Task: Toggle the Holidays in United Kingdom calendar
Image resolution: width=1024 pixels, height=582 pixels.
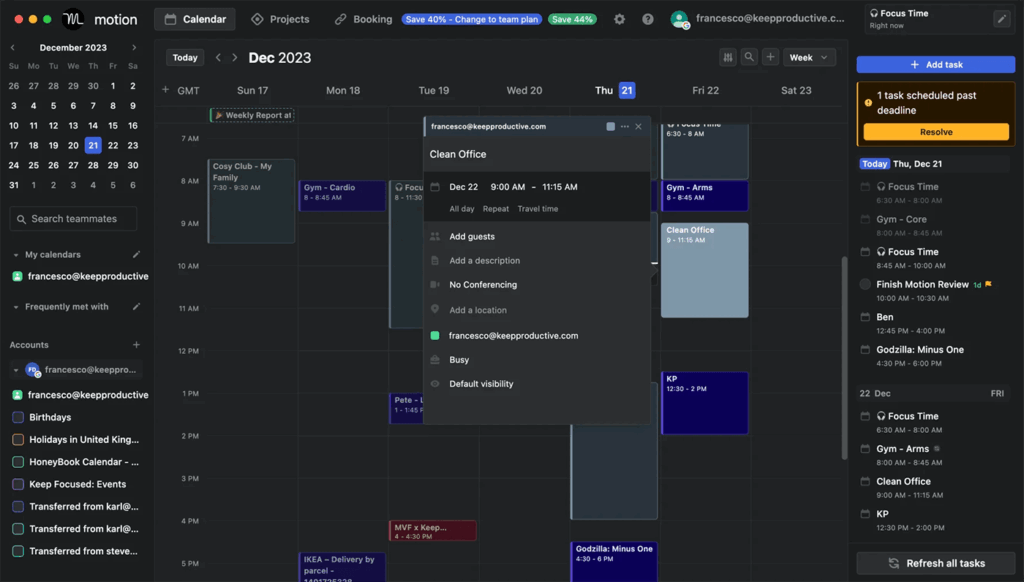Action: pos(18,440)
